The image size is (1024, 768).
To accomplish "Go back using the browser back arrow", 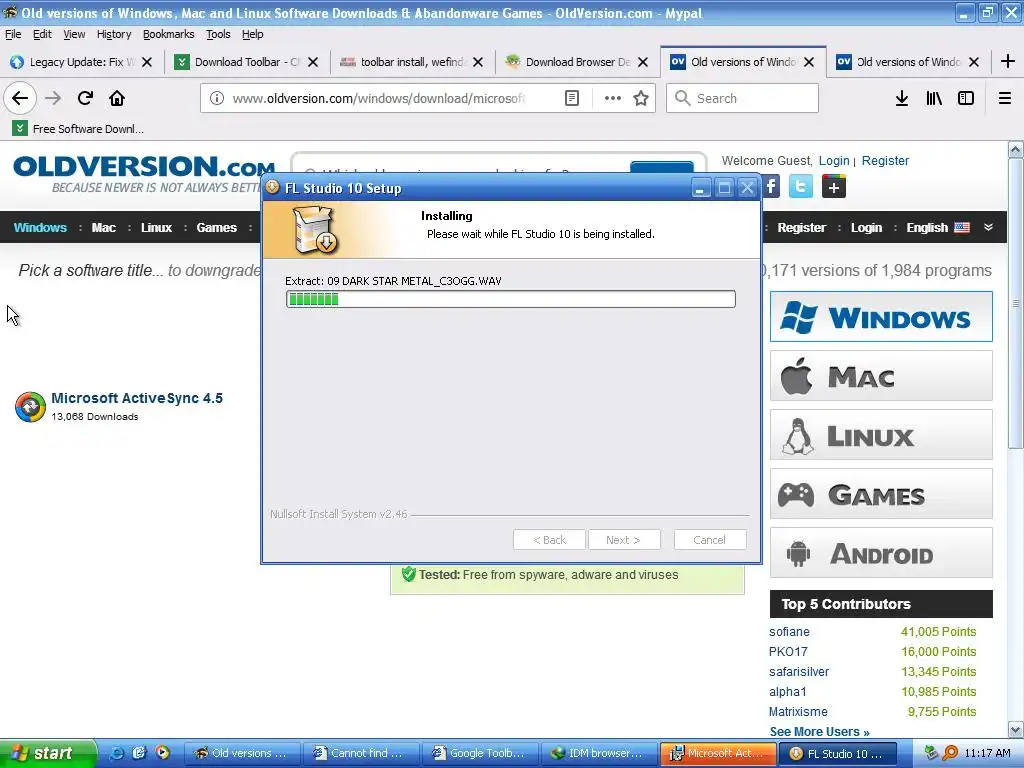I will click(20, 98).
